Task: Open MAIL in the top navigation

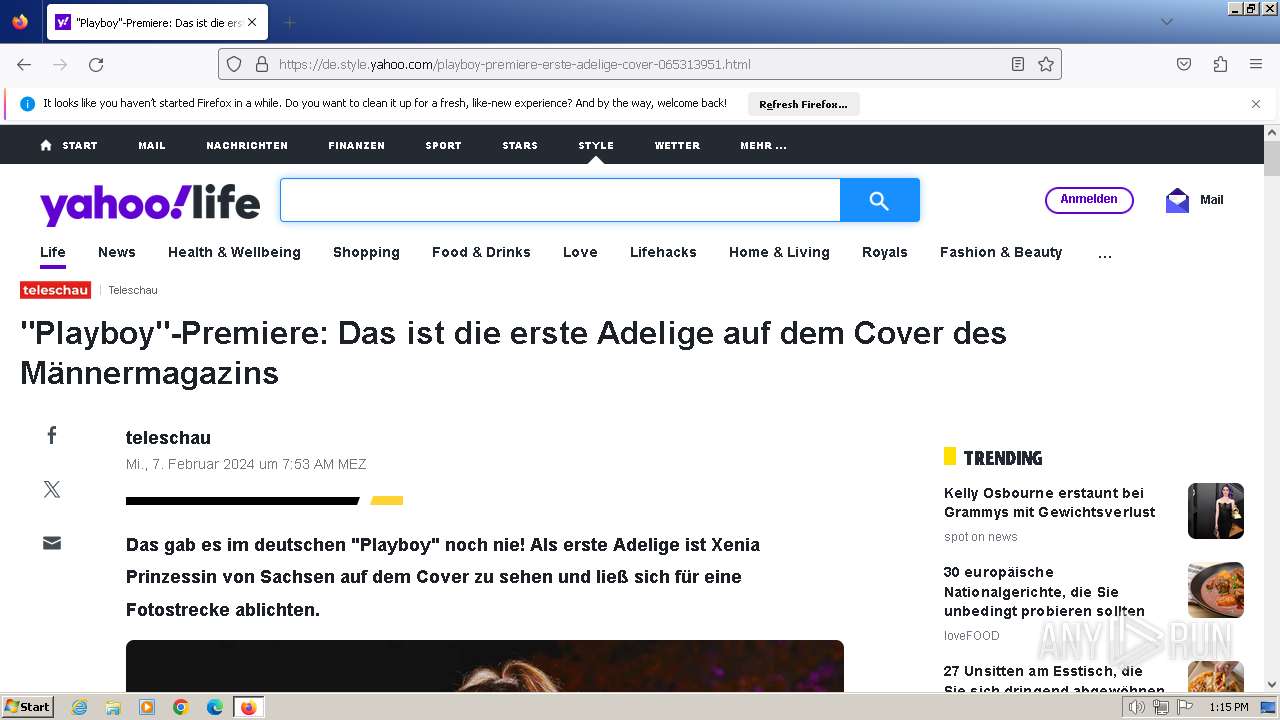Action: (152, 145)
